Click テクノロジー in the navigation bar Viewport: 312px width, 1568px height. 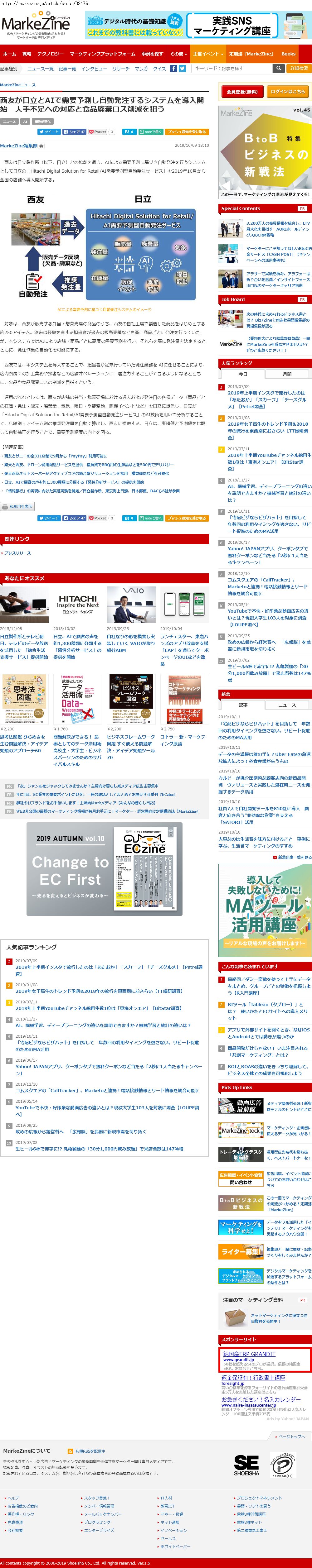coord(50,54)
